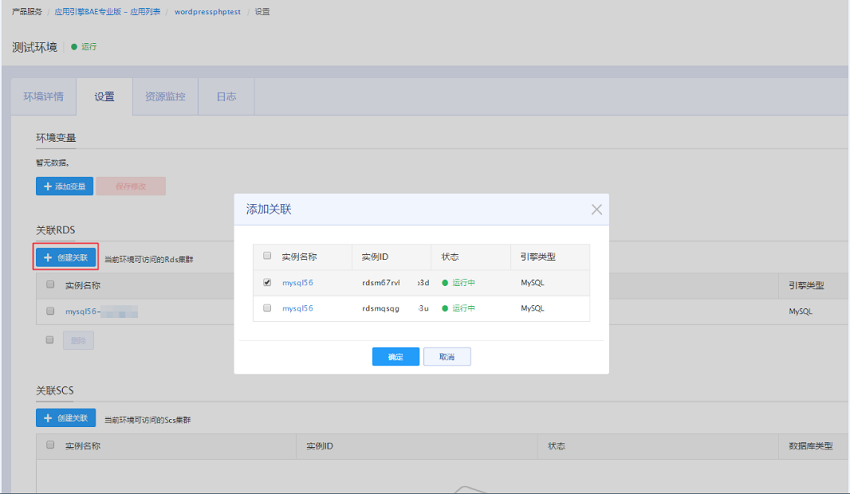Click the plus icon on SCS 创建关联
Screen dimensions: 850x494
(x=48, y=418)
